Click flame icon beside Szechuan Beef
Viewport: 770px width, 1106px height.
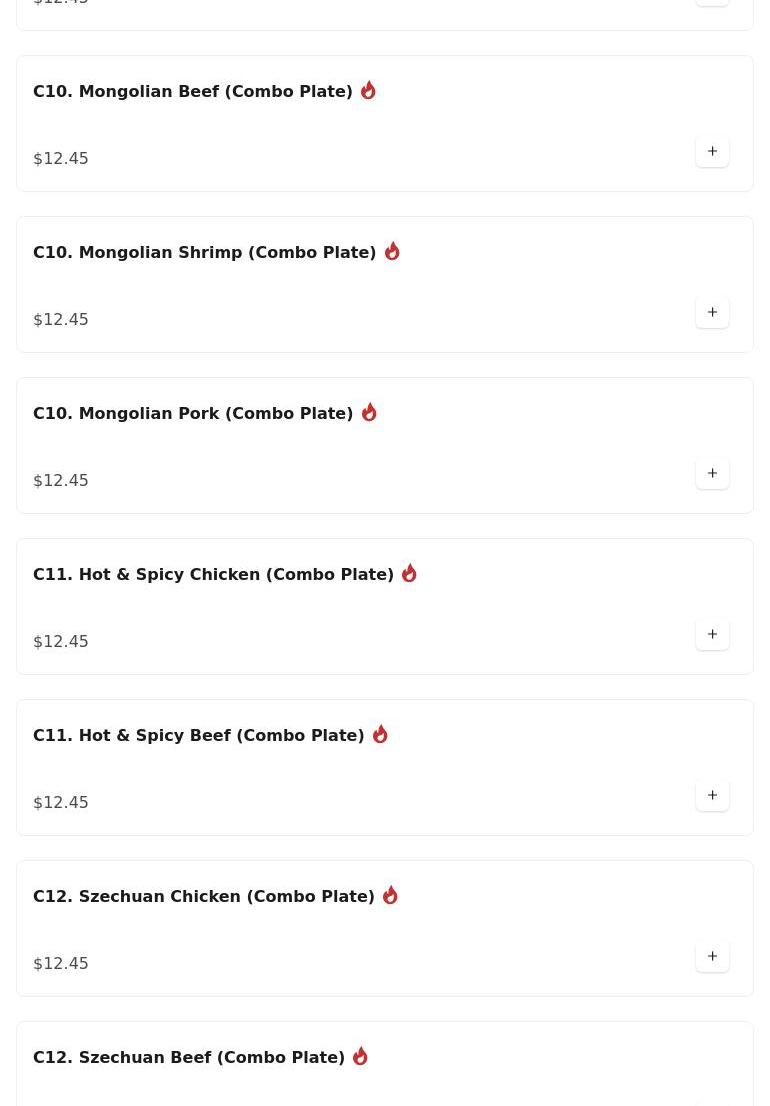360,1056
